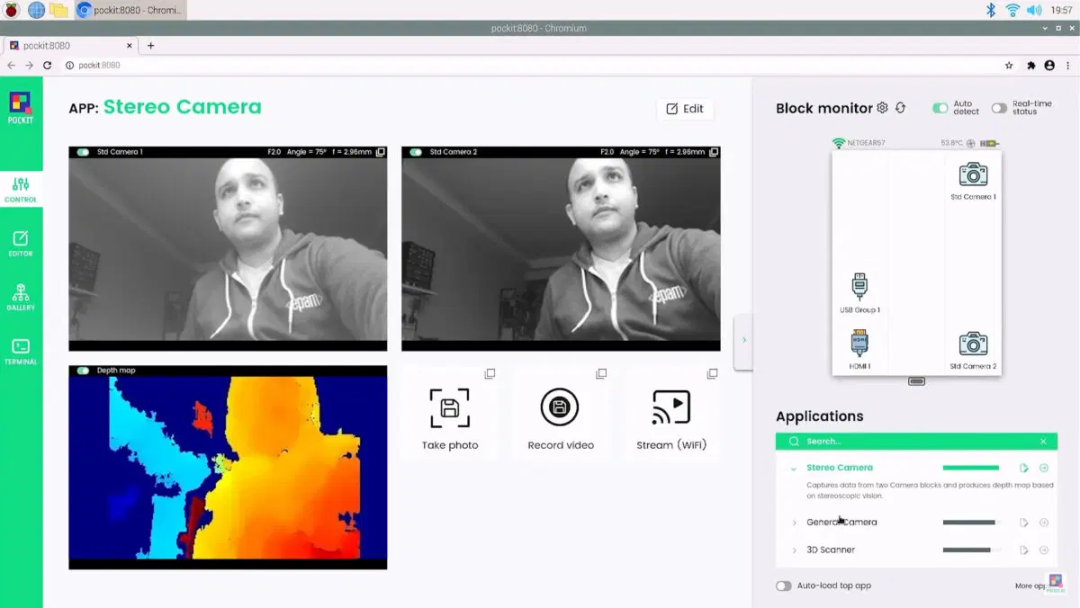
Task: Click the fan icon next to temperature
Action: click(x=970, y=143)
